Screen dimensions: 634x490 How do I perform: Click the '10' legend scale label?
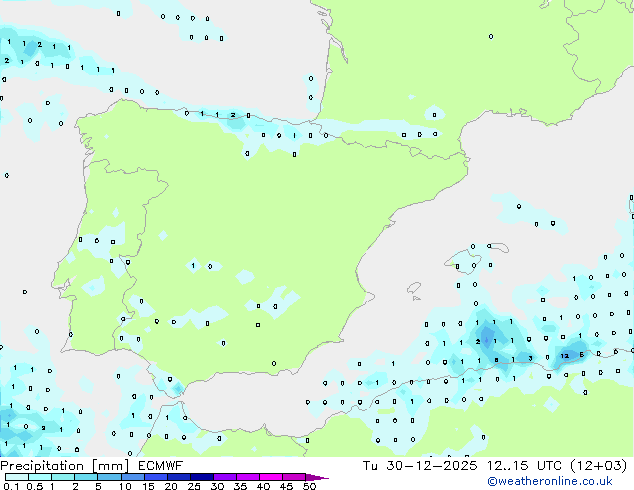[125, 486]
